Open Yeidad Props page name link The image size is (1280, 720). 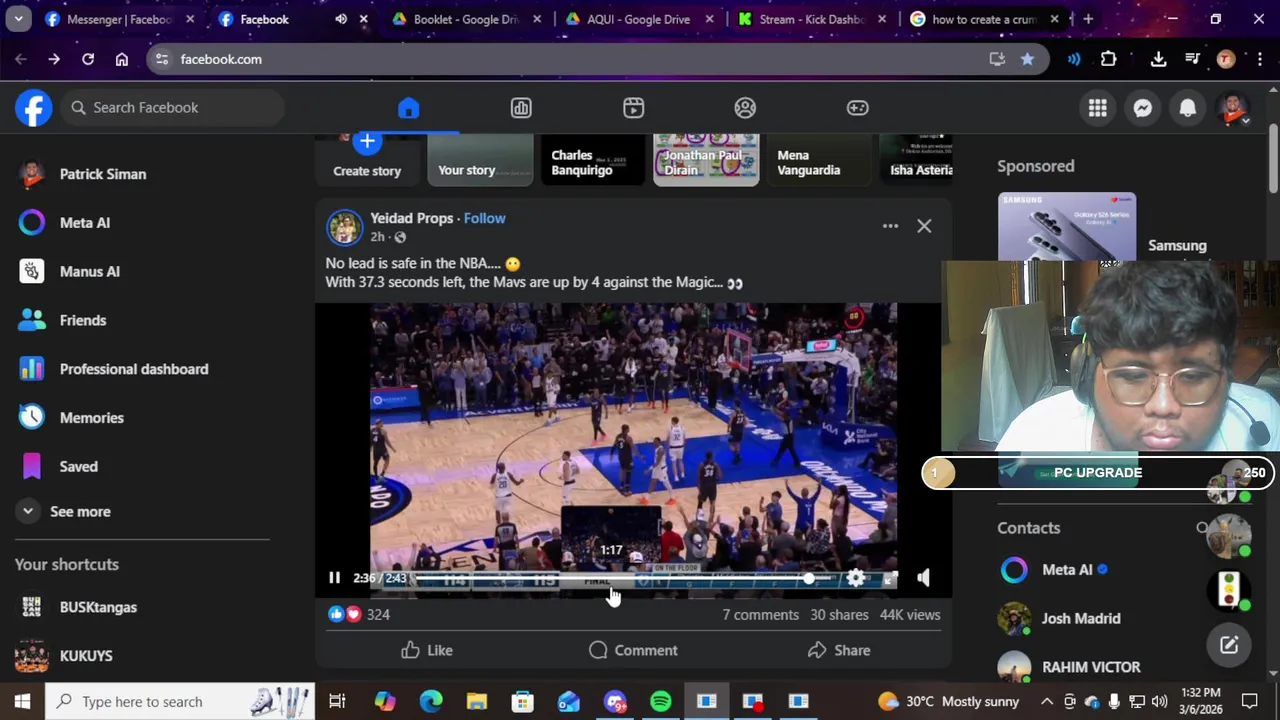[x=411, y=218]
